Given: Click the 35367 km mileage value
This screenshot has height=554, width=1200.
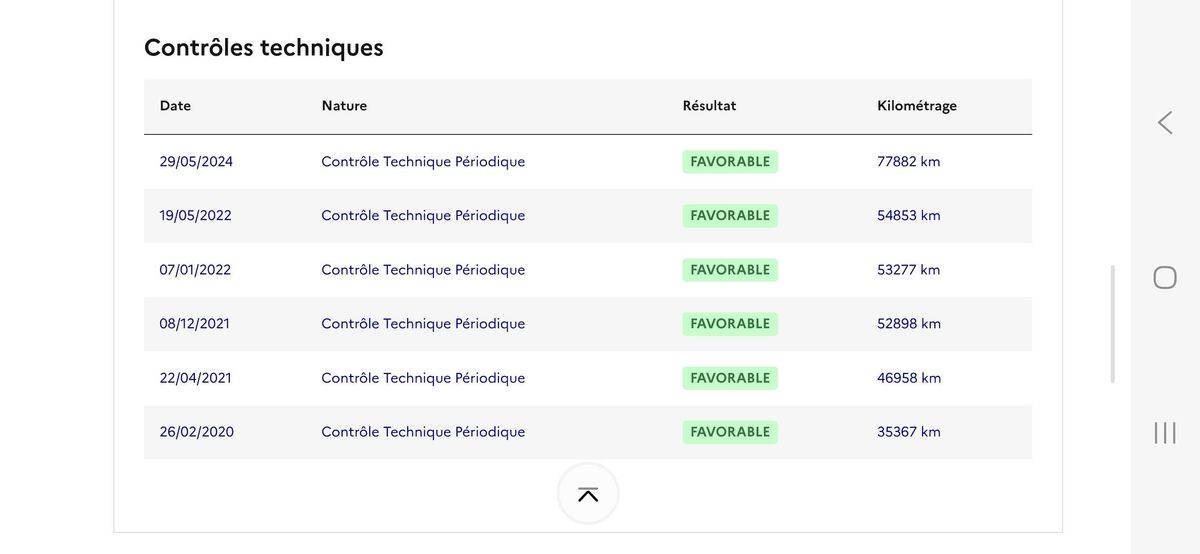Looking at the screenshot, I should [909, 432].
